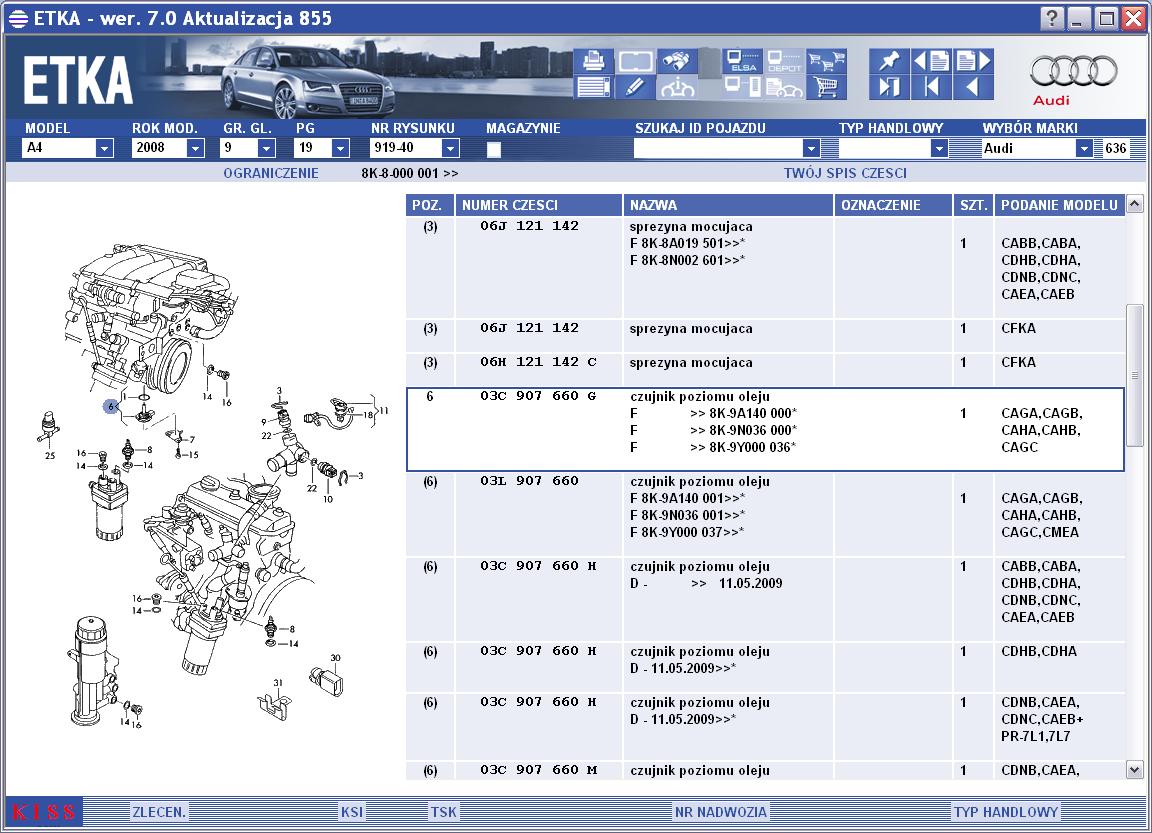Click the pushpin icon
Viewport: 1152px width, 833px height.
coord(888,61)
